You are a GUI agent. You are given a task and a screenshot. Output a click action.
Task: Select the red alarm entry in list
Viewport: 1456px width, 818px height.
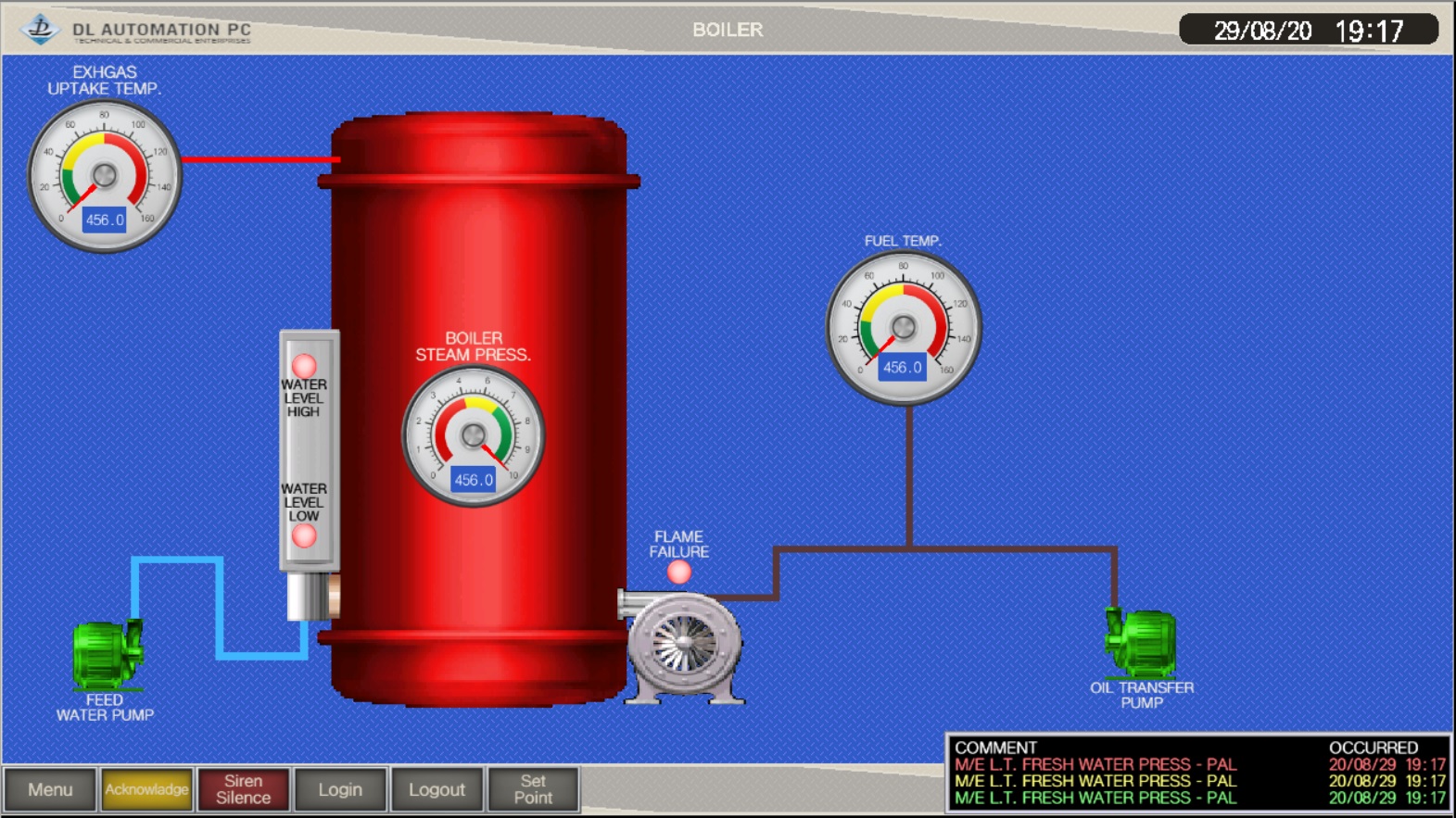coord(1095,764)
